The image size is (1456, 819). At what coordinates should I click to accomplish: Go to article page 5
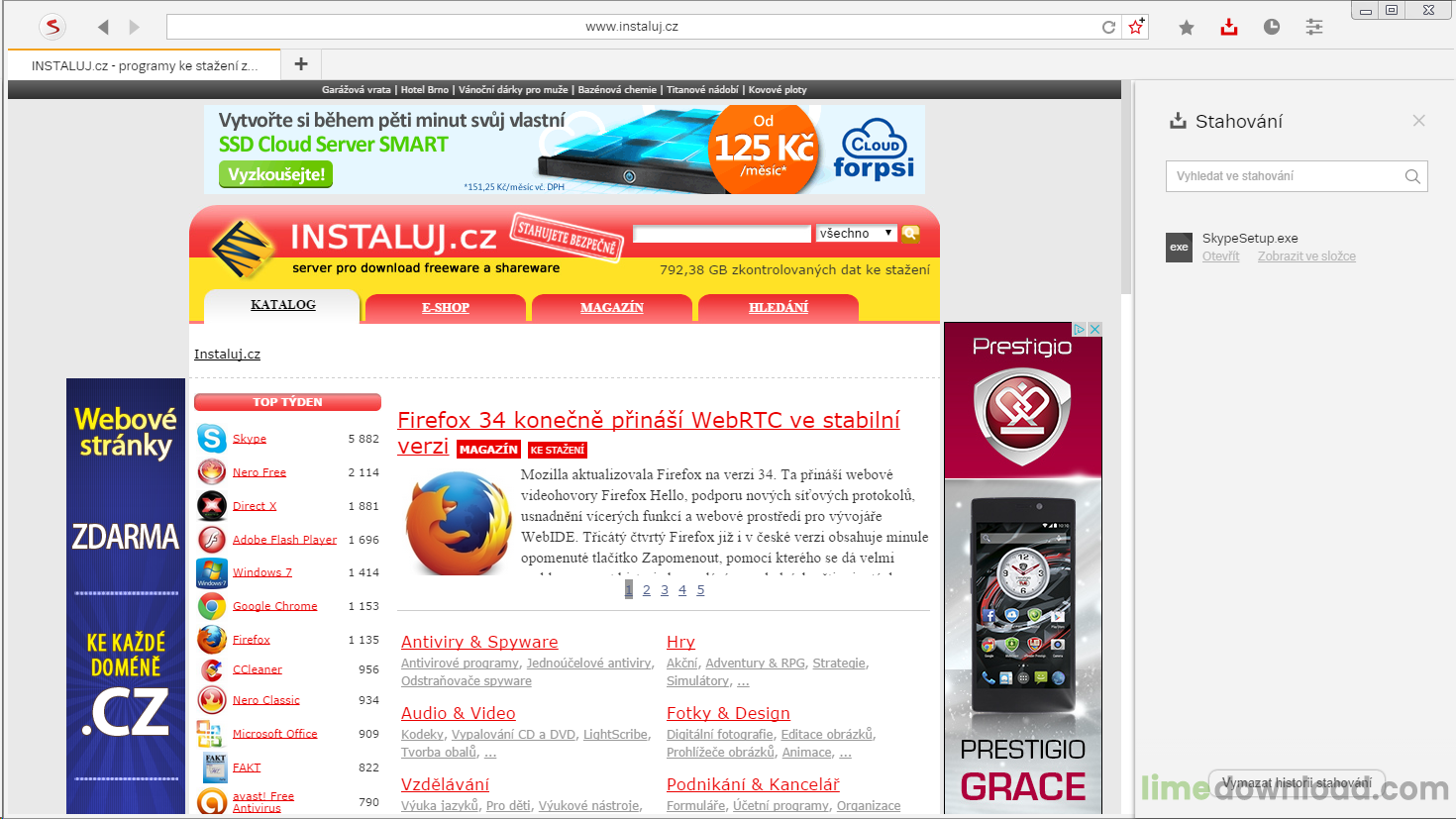click(x=700, y=590)
